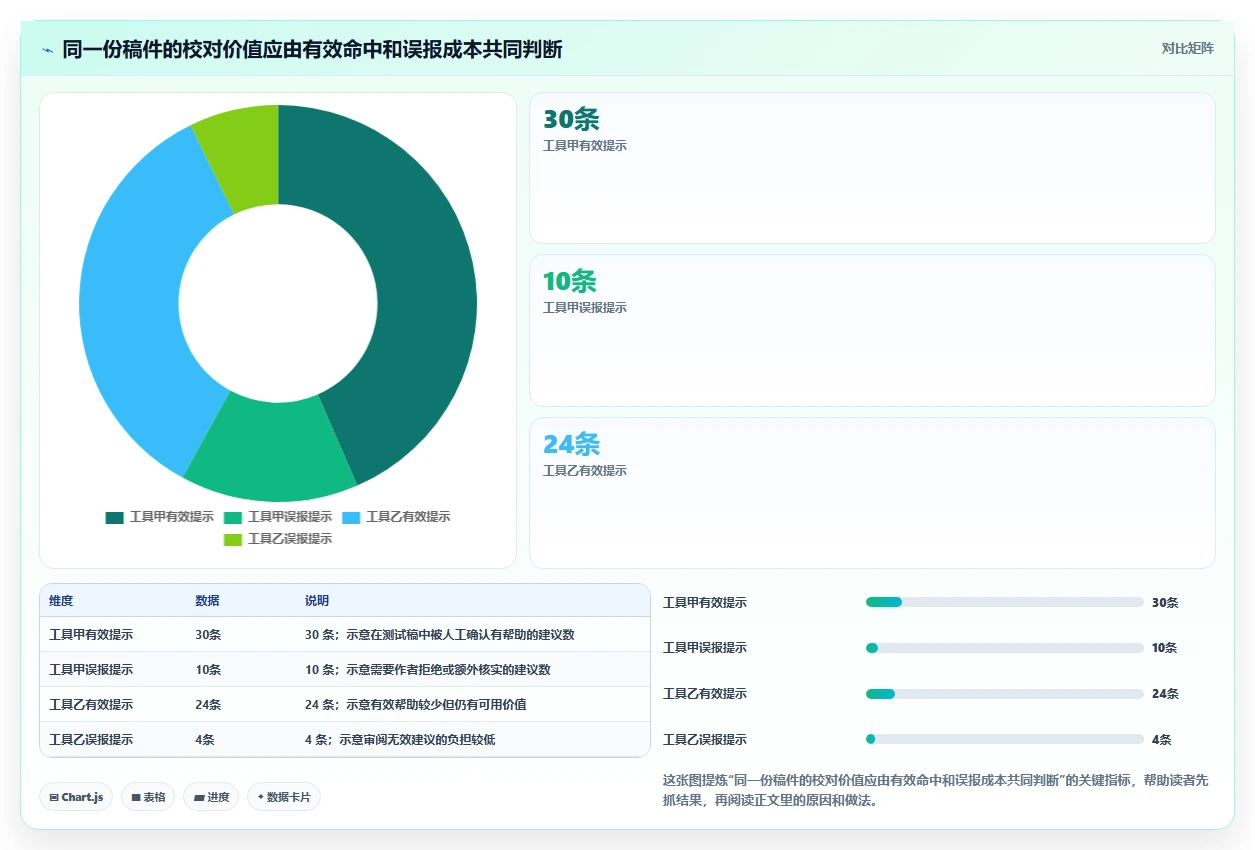This screenshot has width=1255, height=850.
Task: Click the 进度 tag chip
Action: pos(211,797)
